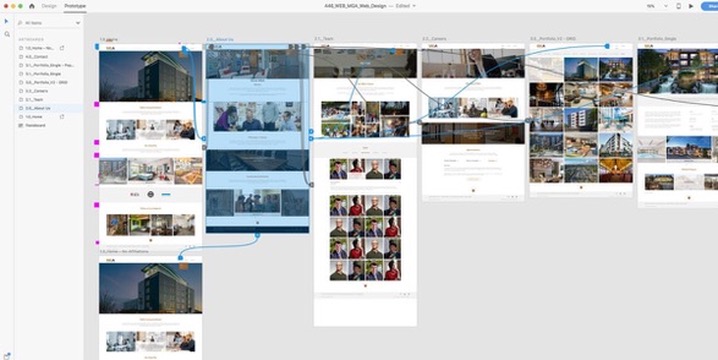718x360 pixels.
Task: Click the 2.2_Careers canvas artboard title
Action: coord(434,39)
